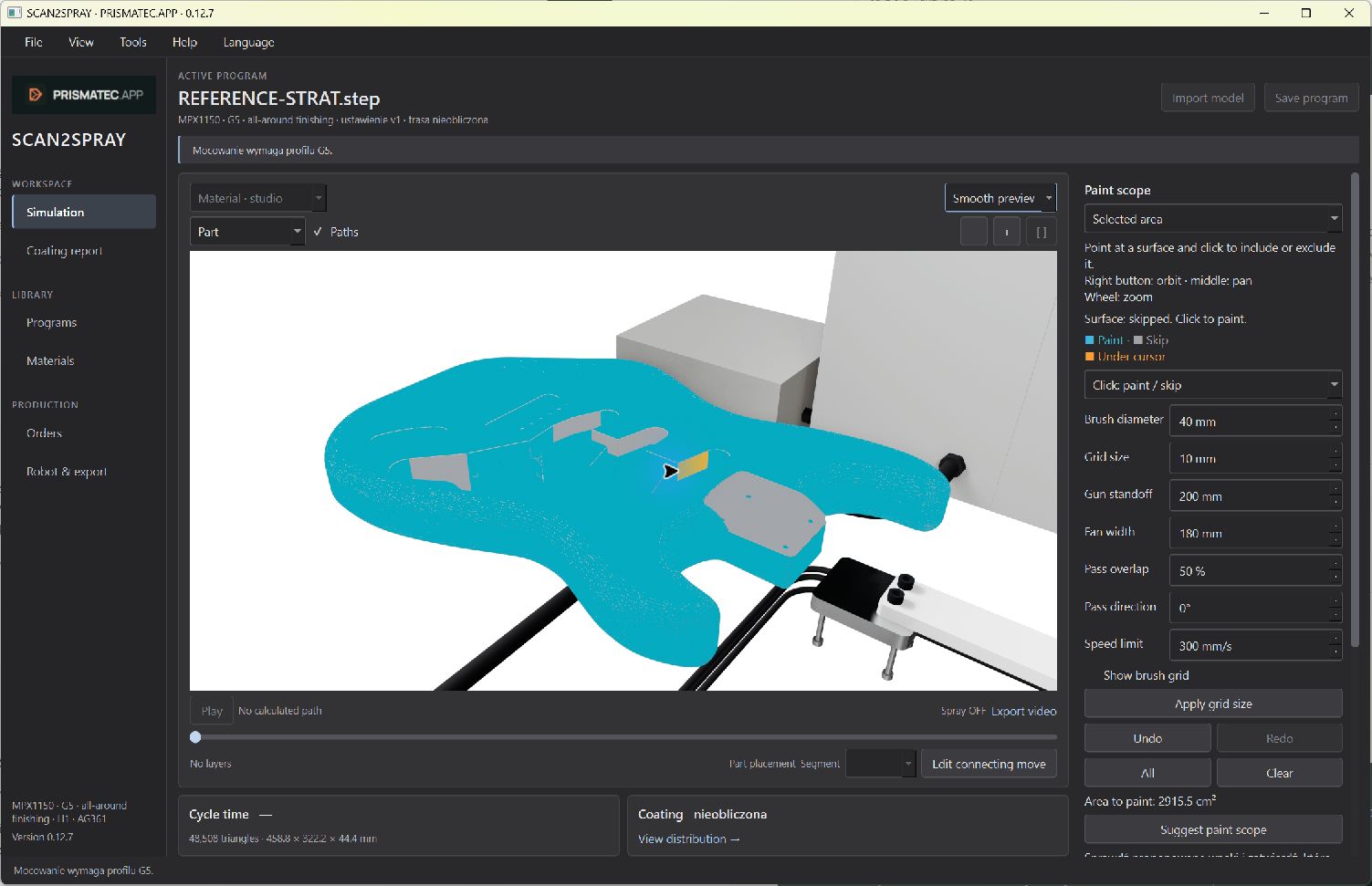This screenshot has width=1372, height=886.
Task: Click Export video link
Action: 1024,711
